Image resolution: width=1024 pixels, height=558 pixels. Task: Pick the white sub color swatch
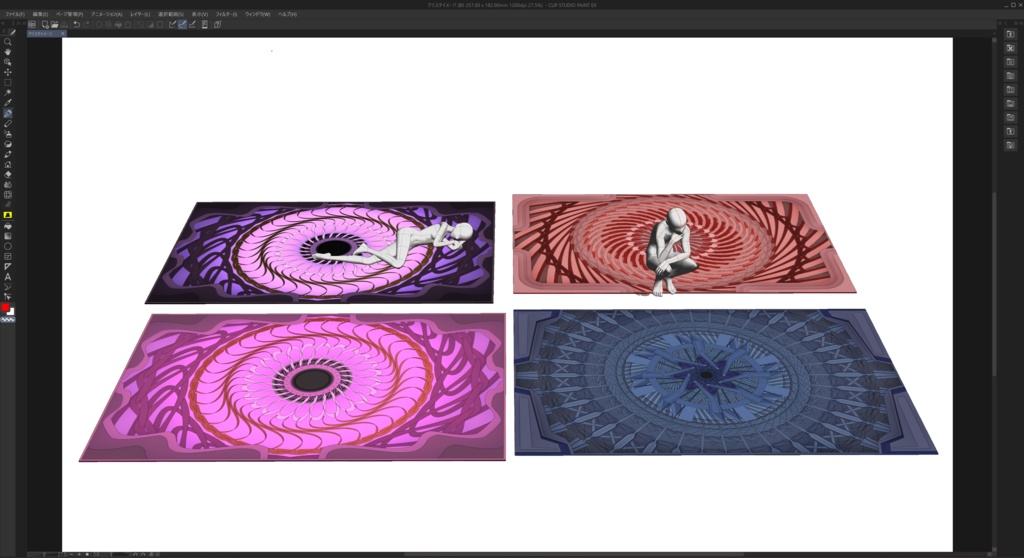point(11,312)
